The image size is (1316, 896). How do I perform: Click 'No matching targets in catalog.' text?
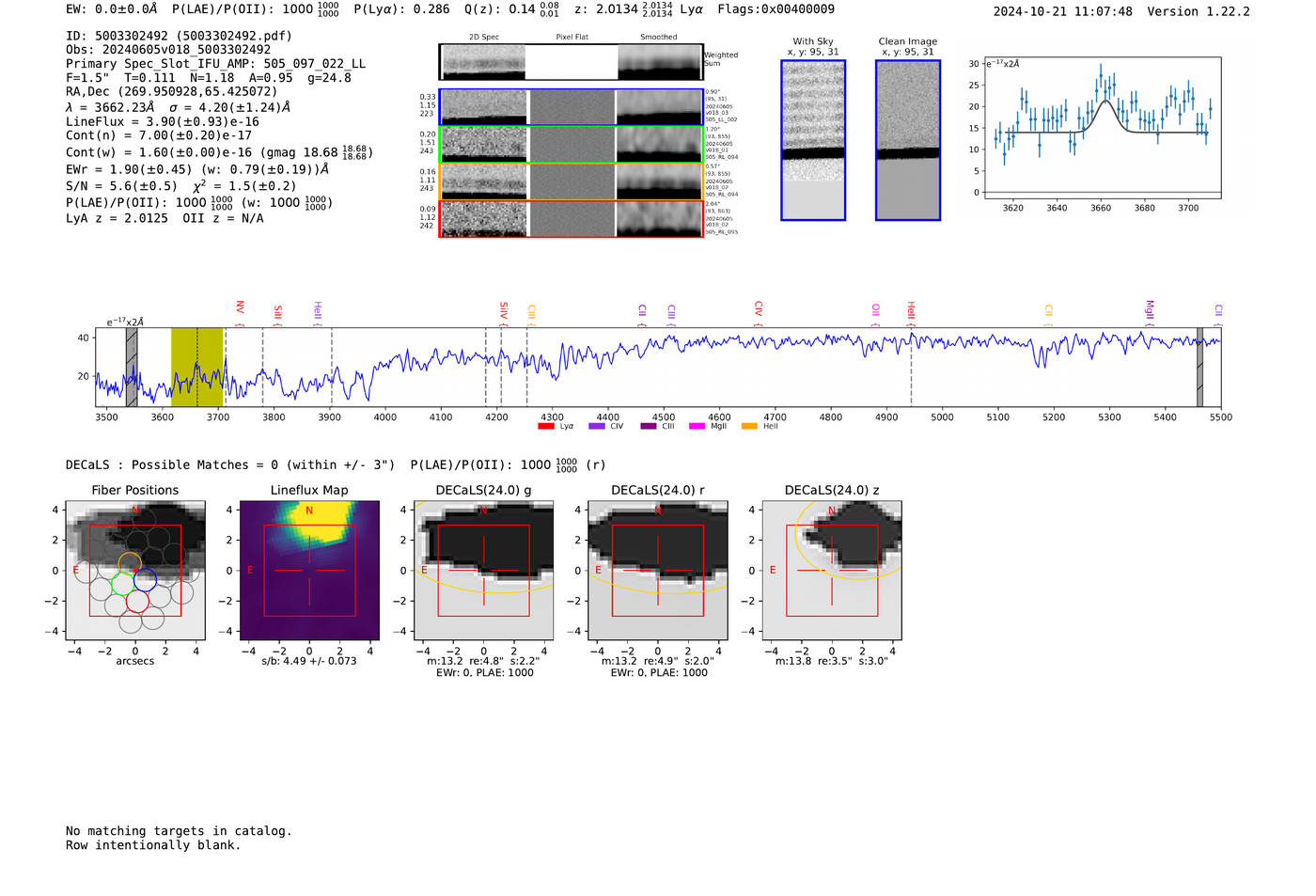pos(179,831)
